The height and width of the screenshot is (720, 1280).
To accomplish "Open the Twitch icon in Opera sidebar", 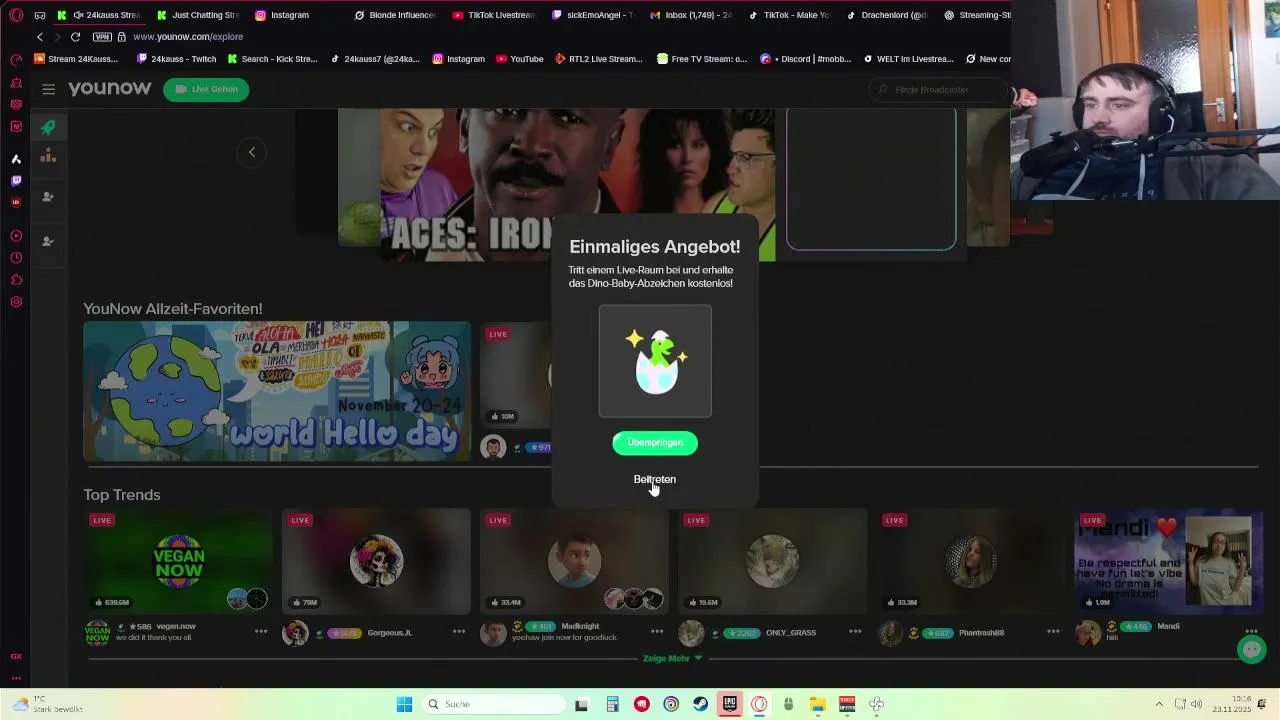I will point(16,181).
